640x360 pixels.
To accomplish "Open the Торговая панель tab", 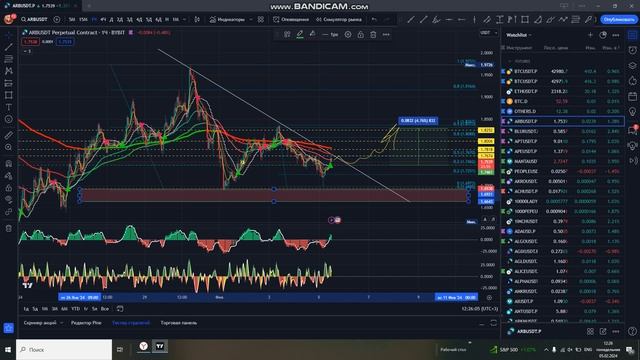I will (179, 323).
